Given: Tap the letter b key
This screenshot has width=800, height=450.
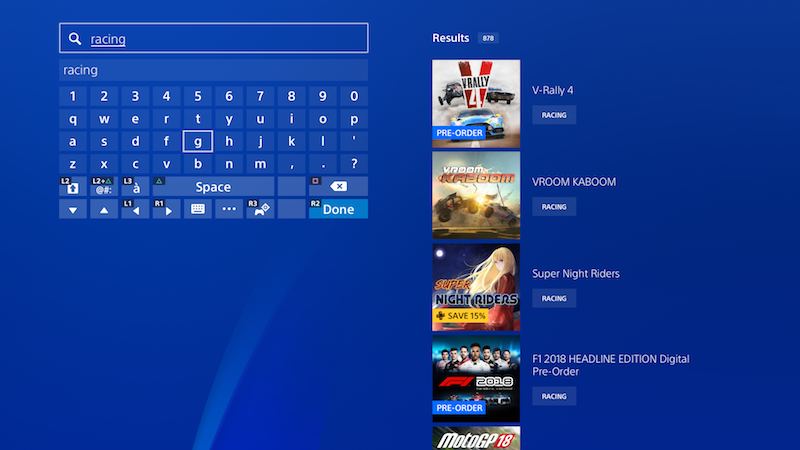Looking at the screenshot, I should pos(197,164).
